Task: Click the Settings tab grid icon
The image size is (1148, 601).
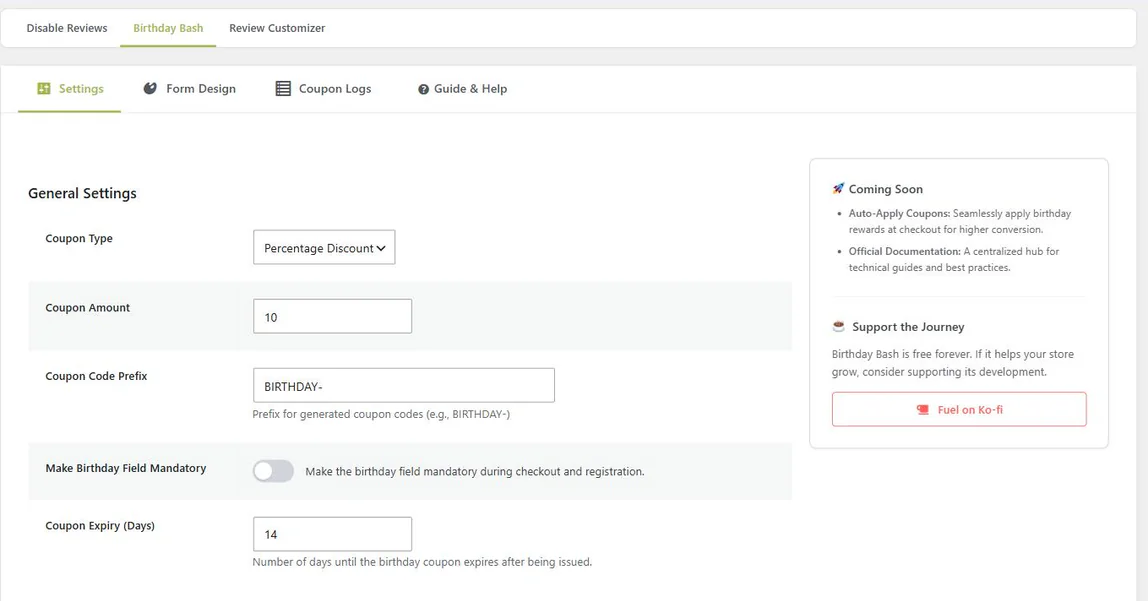Action: [x=44, y=89]
